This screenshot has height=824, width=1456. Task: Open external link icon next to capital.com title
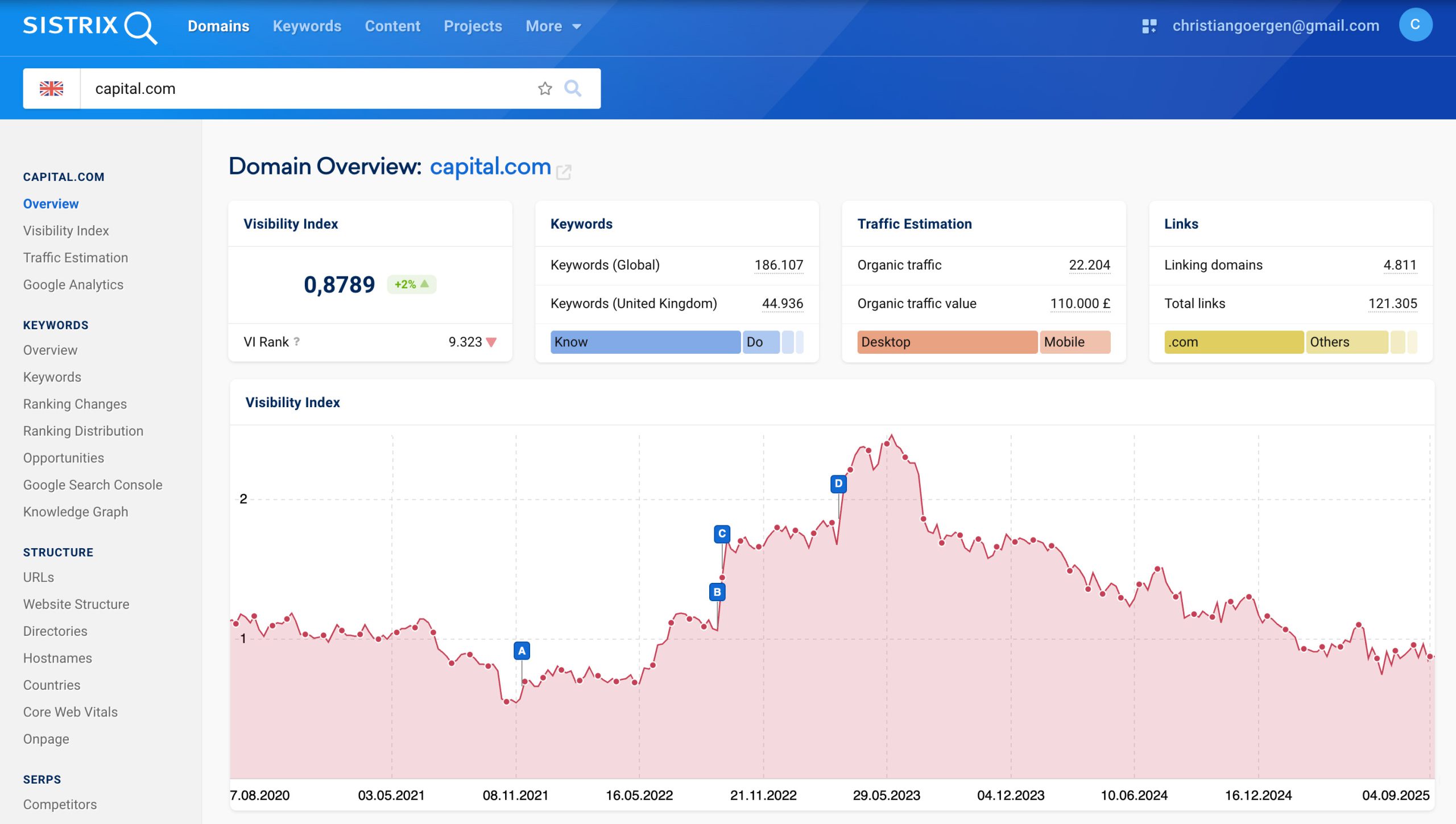pyautogui.click(x=563, y=172)
